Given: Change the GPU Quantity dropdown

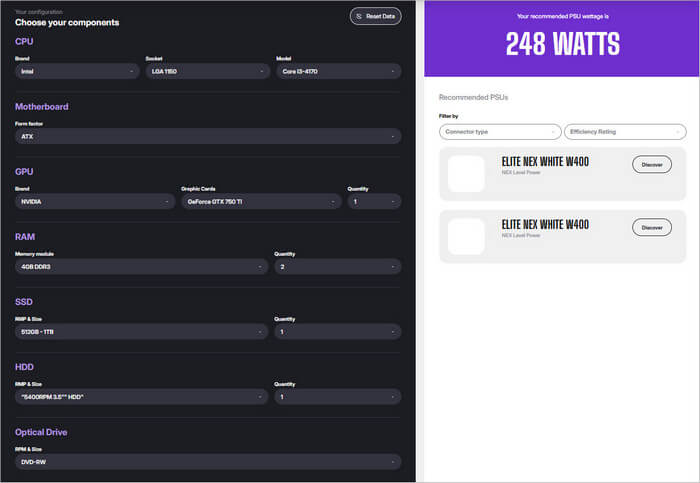Looking at the screenshot, I should coord(373,201).
